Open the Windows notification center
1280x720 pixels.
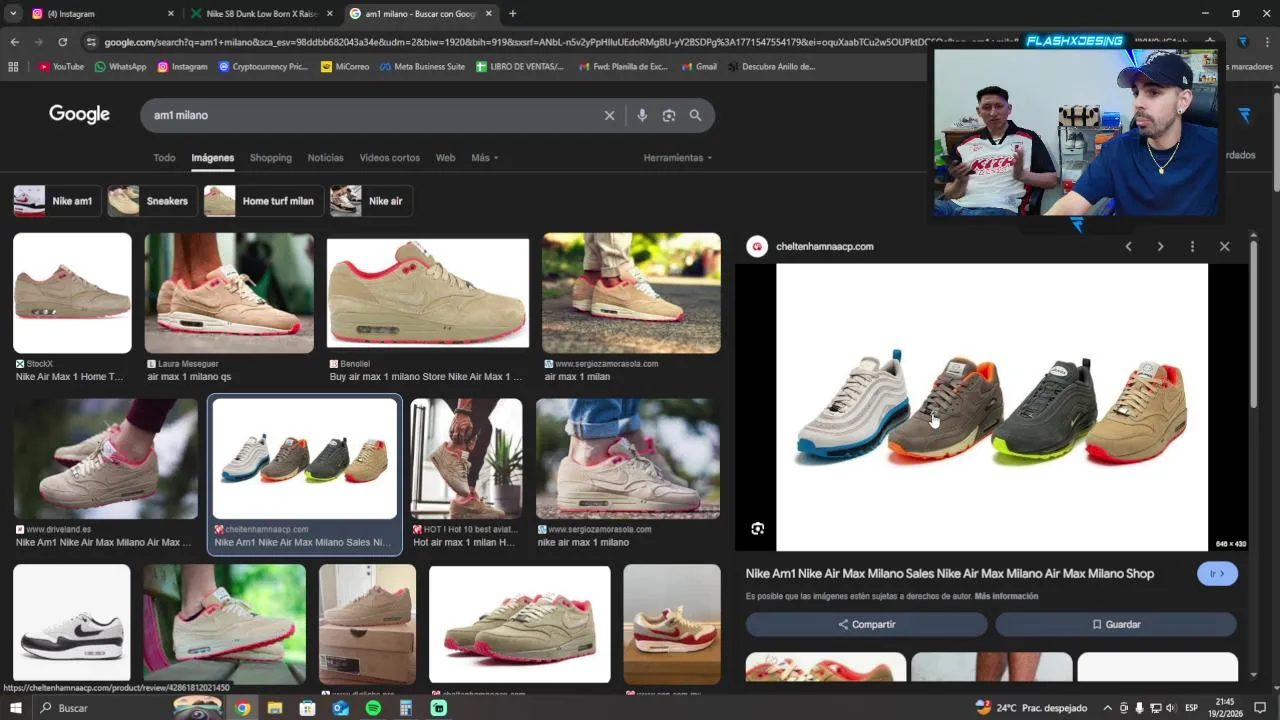click(1260, 708)
